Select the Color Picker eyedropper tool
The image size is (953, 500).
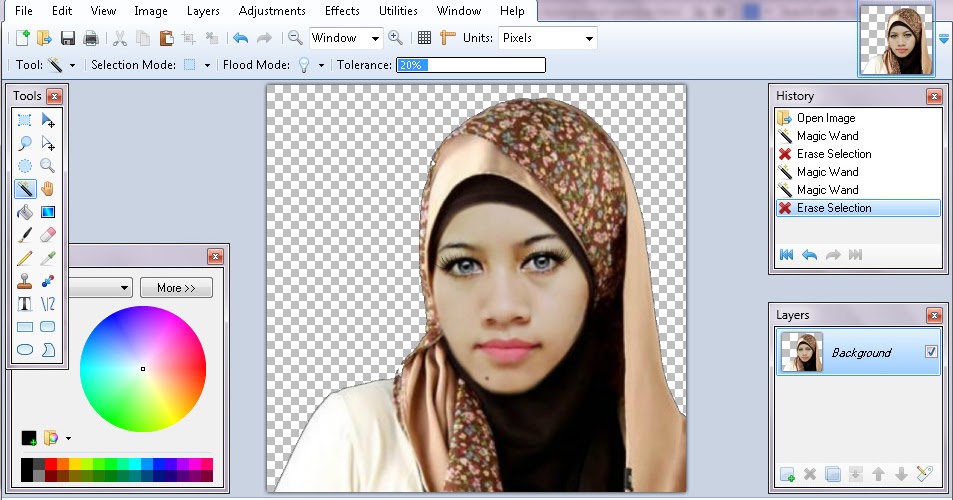pos(47,258)
